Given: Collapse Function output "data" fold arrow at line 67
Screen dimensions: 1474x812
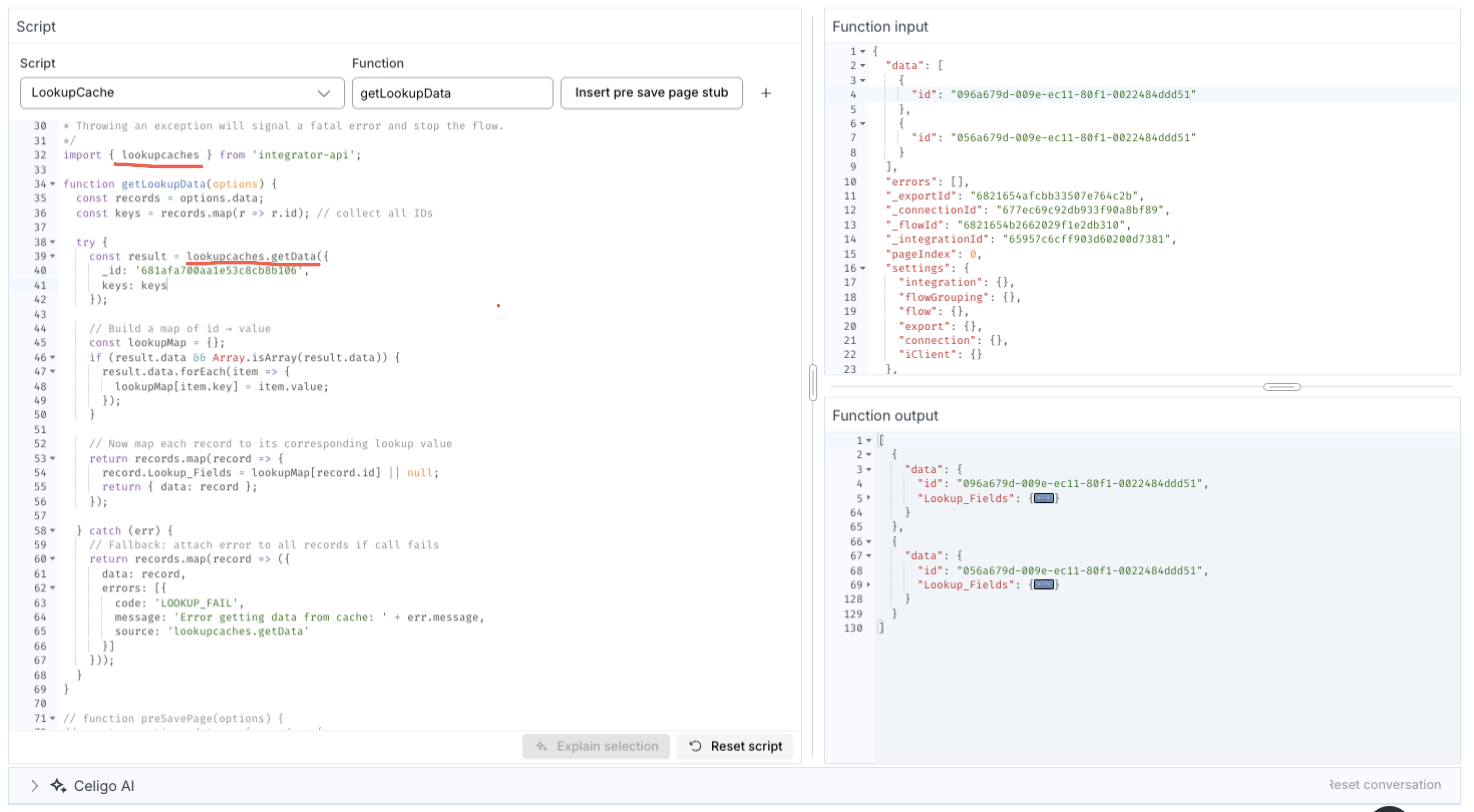Looking at the screenshot, I should [868, 556].
